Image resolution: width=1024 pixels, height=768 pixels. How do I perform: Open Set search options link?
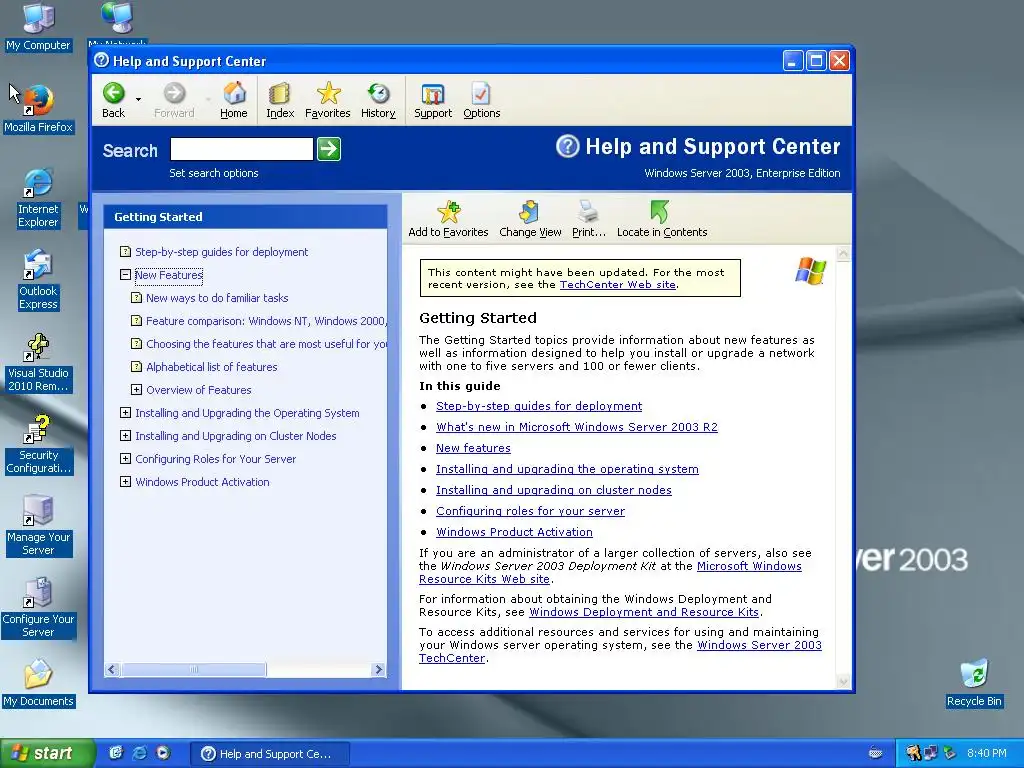pyautogui.click(x=214, y=173)
